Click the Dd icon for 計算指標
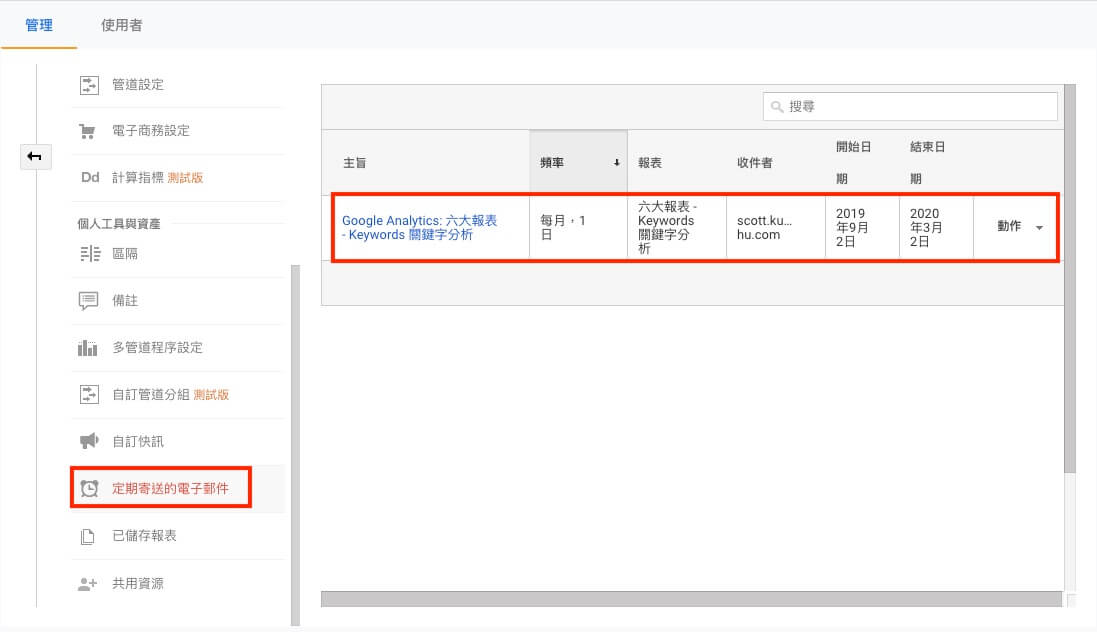 [x=89, y=178]
